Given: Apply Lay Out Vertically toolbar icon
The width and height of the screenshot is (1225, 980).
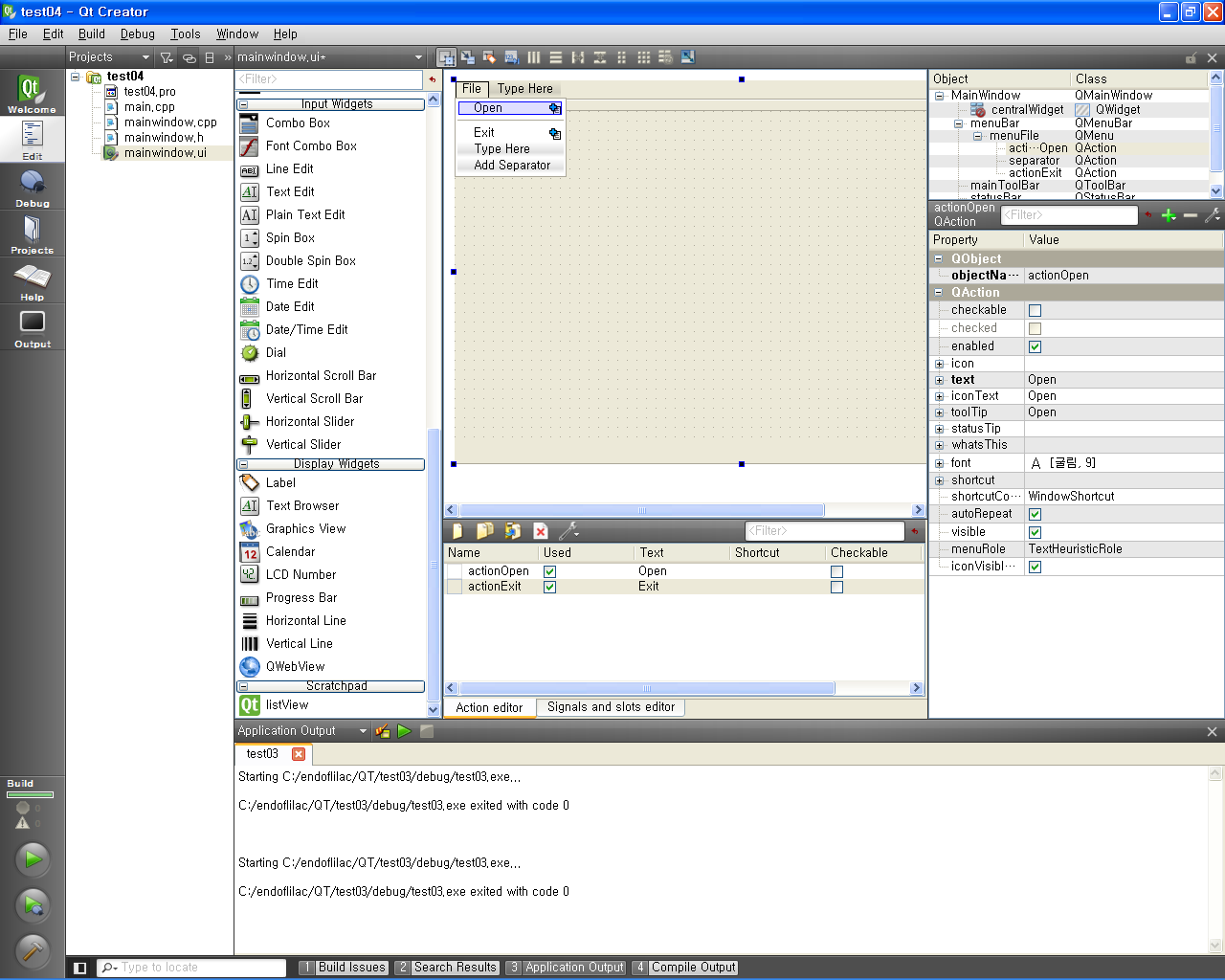Looking at the screenshot, I should point(556,57).
